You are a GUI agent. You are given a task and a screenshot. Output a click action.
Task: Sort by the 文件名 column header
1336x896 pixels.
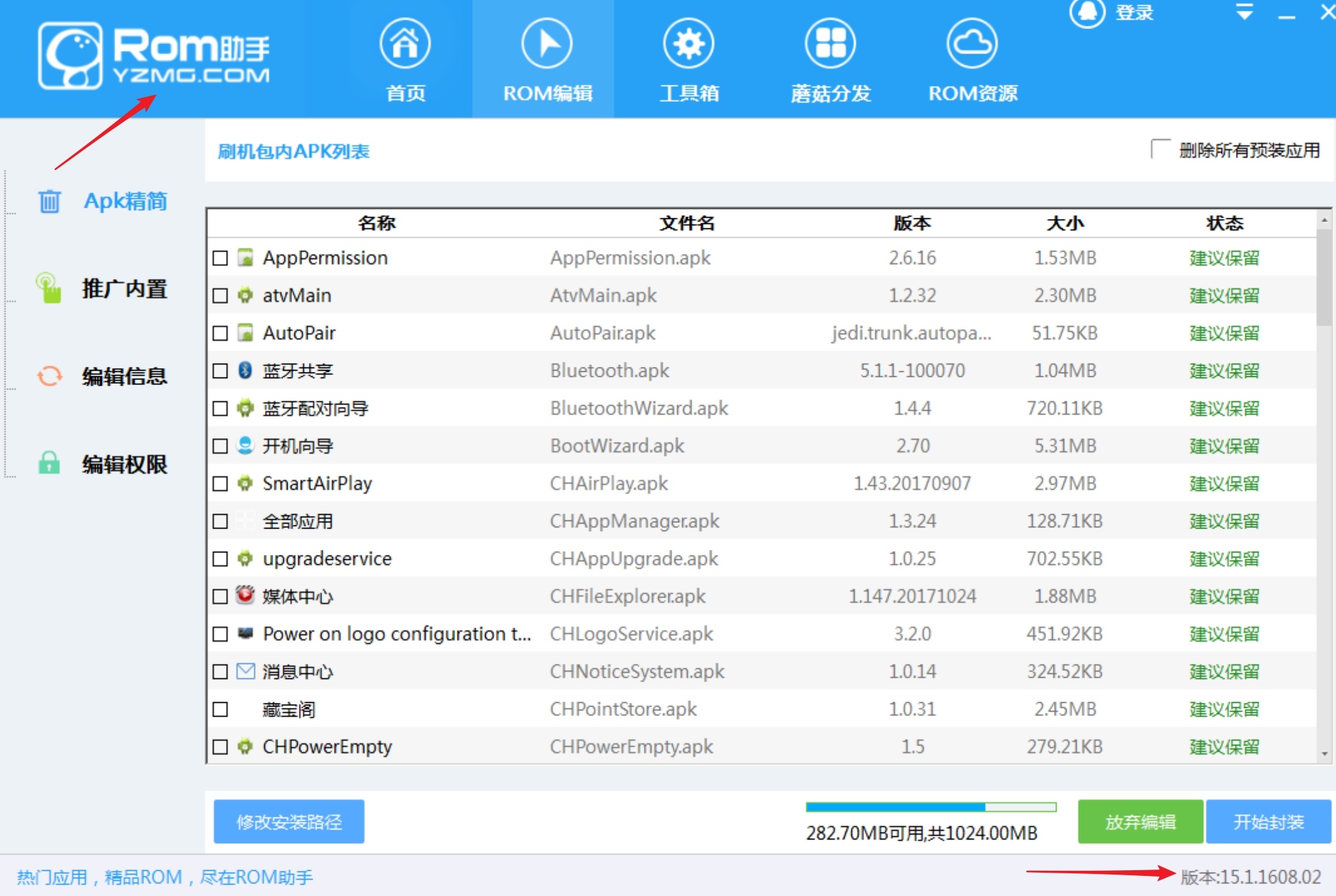(x=687, y=223)
